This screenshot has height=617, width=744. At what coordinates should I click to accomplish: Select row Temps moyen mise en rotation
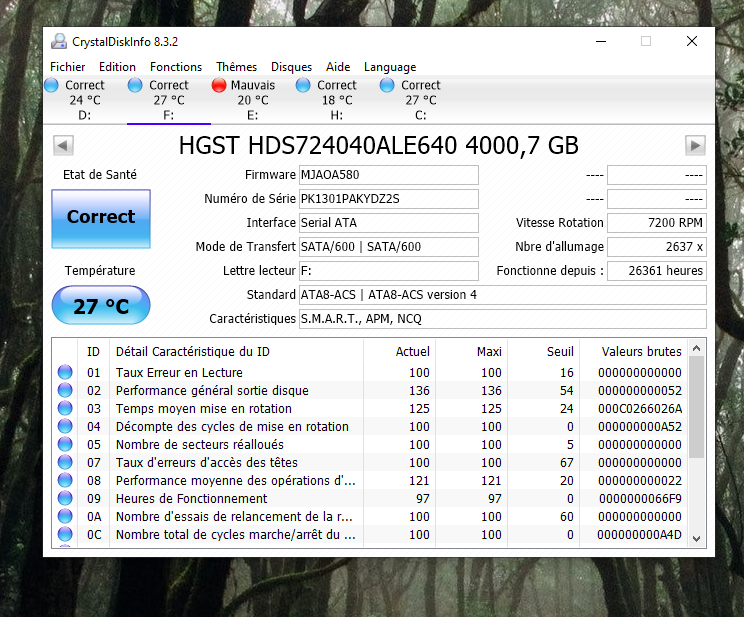pyautogui.click(x=370, y=409)
